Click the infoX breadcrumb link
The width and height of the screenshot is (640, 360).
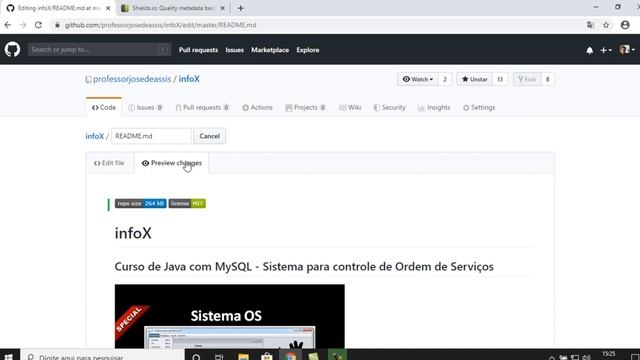(94, 136)
